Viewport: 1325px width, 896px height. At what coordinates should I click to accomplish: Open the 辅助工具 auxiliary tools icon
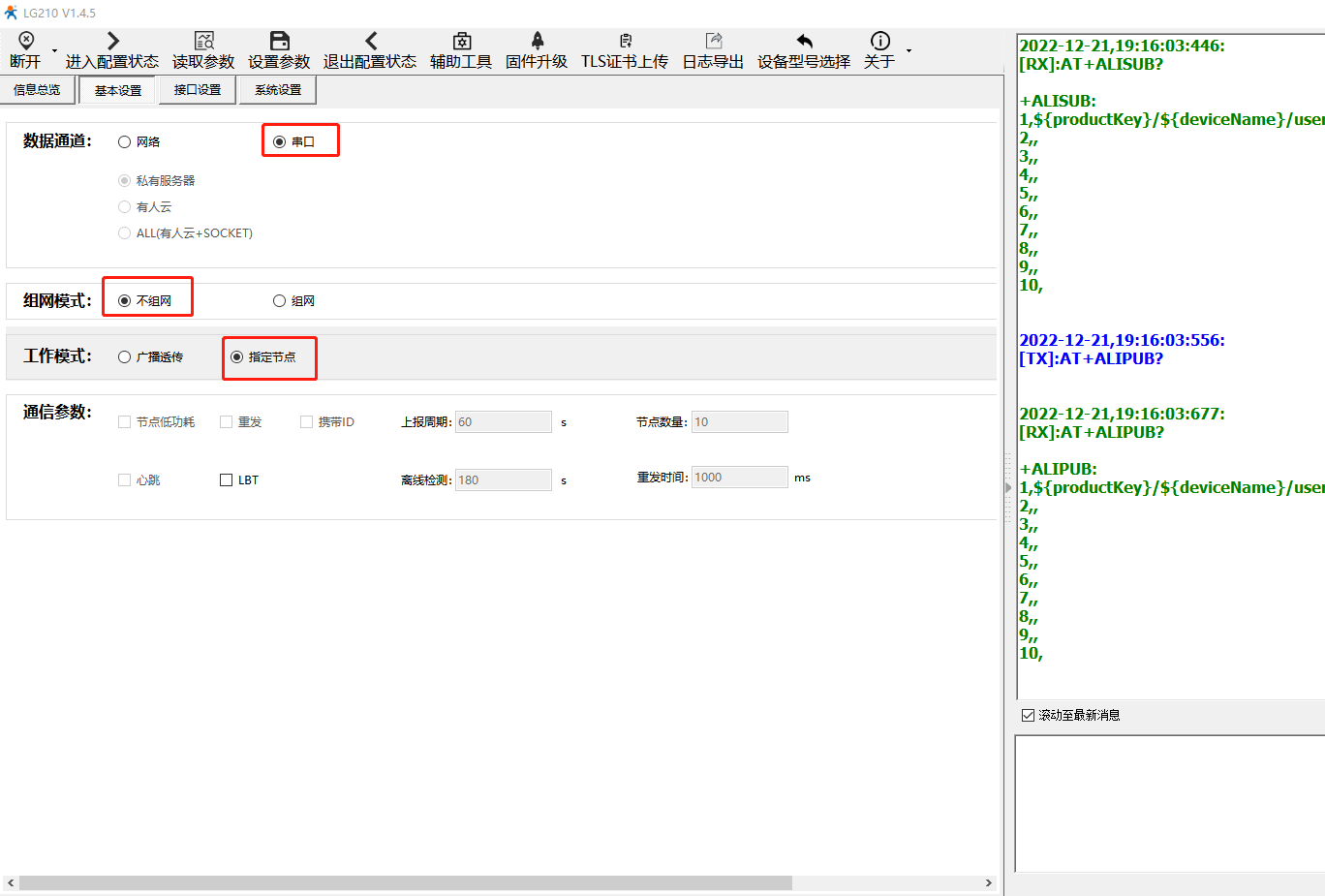461,41
